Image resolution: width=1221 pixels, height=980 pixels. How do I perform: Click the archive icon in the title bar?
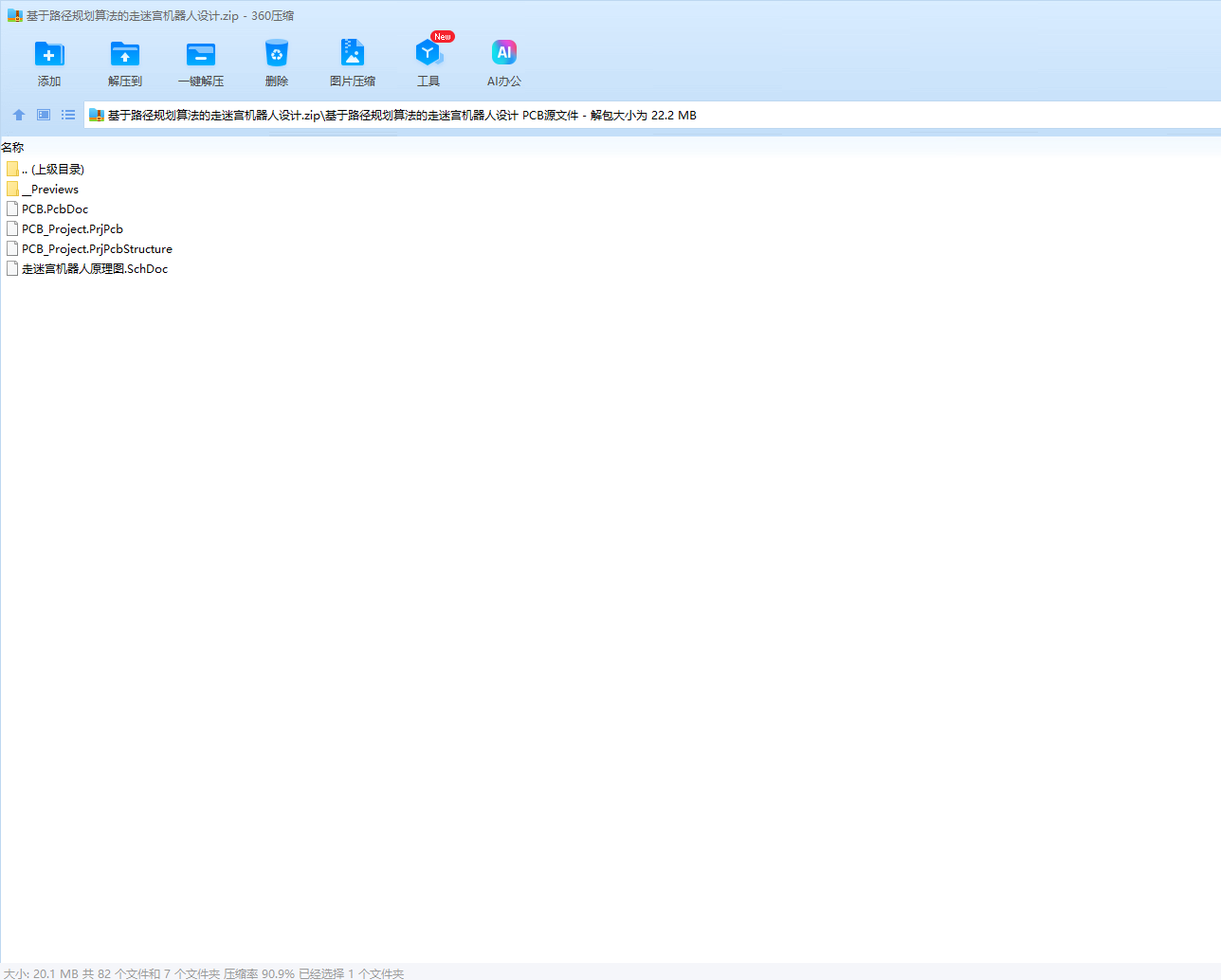[x=15, y=16]
